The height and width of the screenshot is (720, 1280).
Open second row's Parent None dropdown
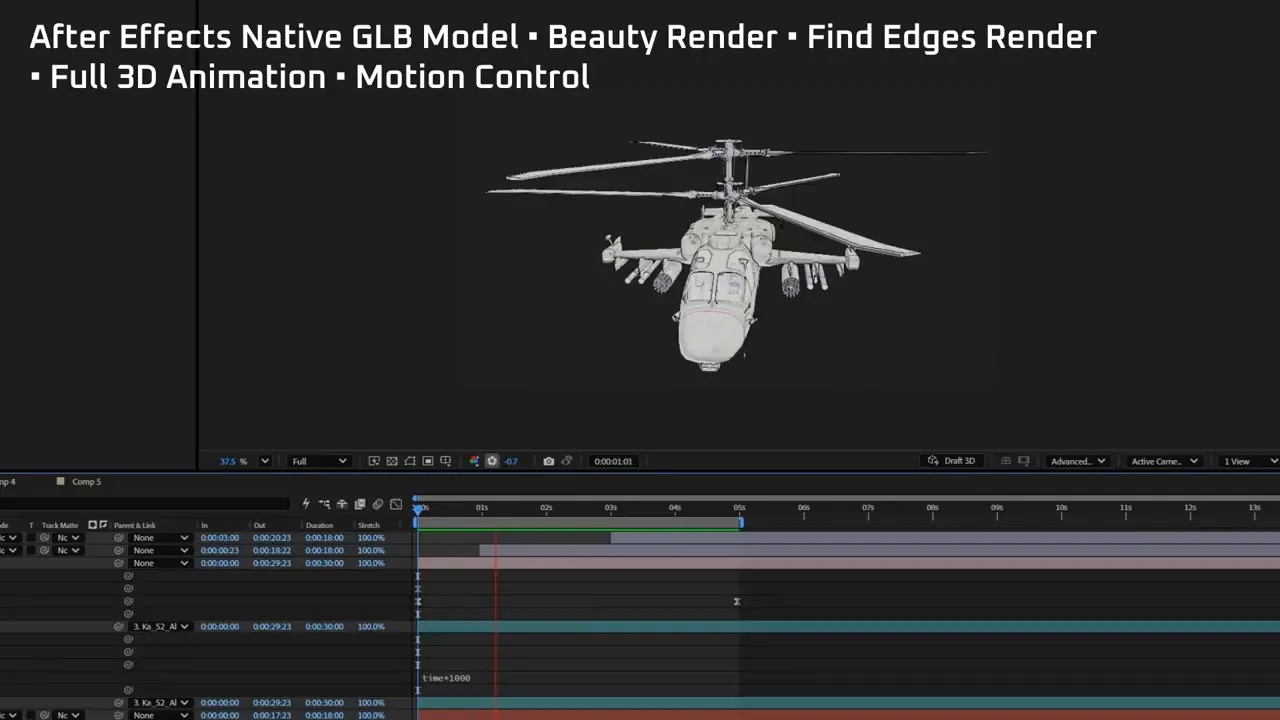160,551
